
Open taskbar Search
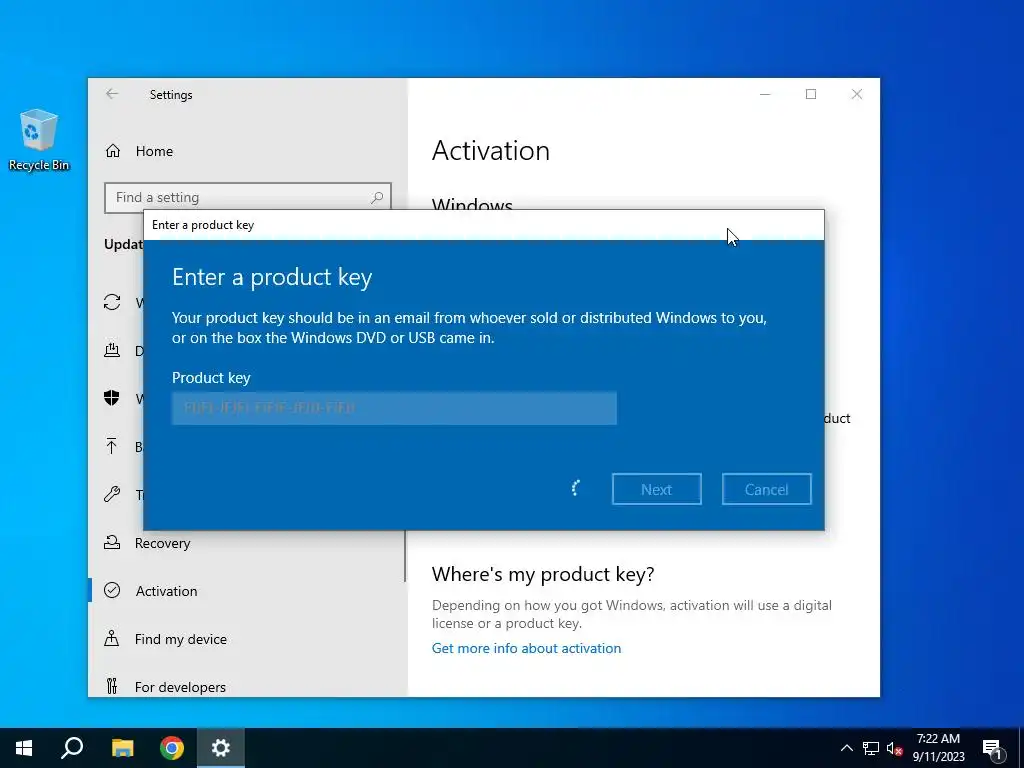(72, 748)
